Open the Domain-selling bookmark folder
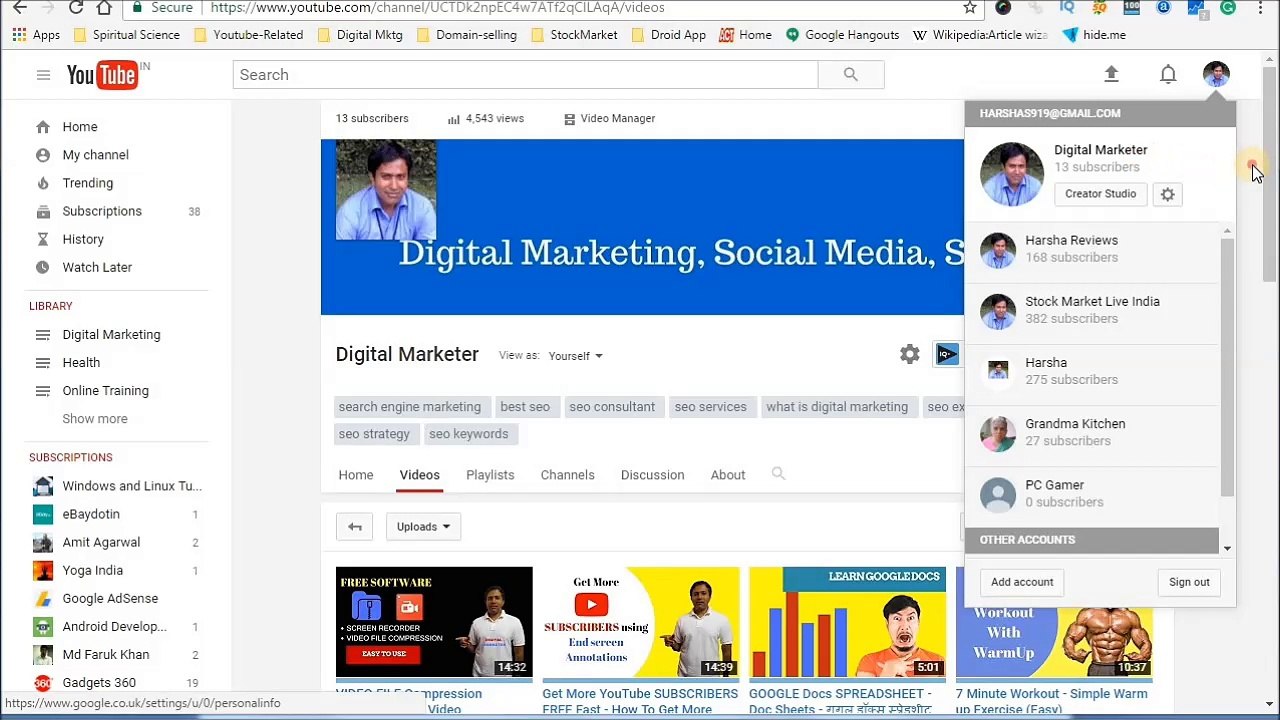Viewport: 1280px width, 720px height. [466, 35]
